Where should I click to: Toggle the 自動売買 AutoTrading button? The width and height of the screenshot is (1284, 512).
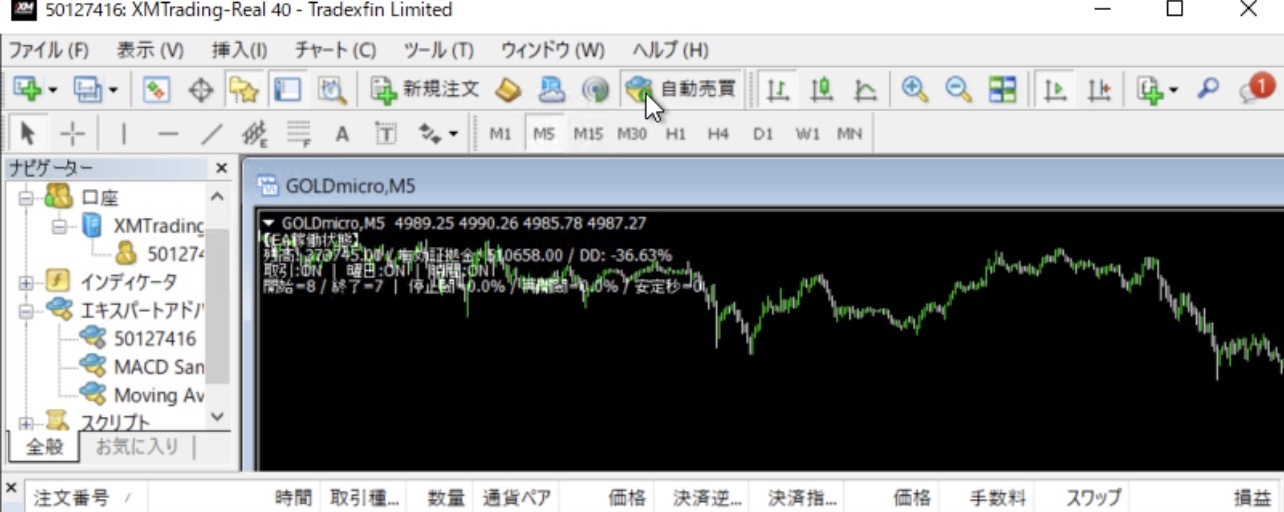point(681,90)
